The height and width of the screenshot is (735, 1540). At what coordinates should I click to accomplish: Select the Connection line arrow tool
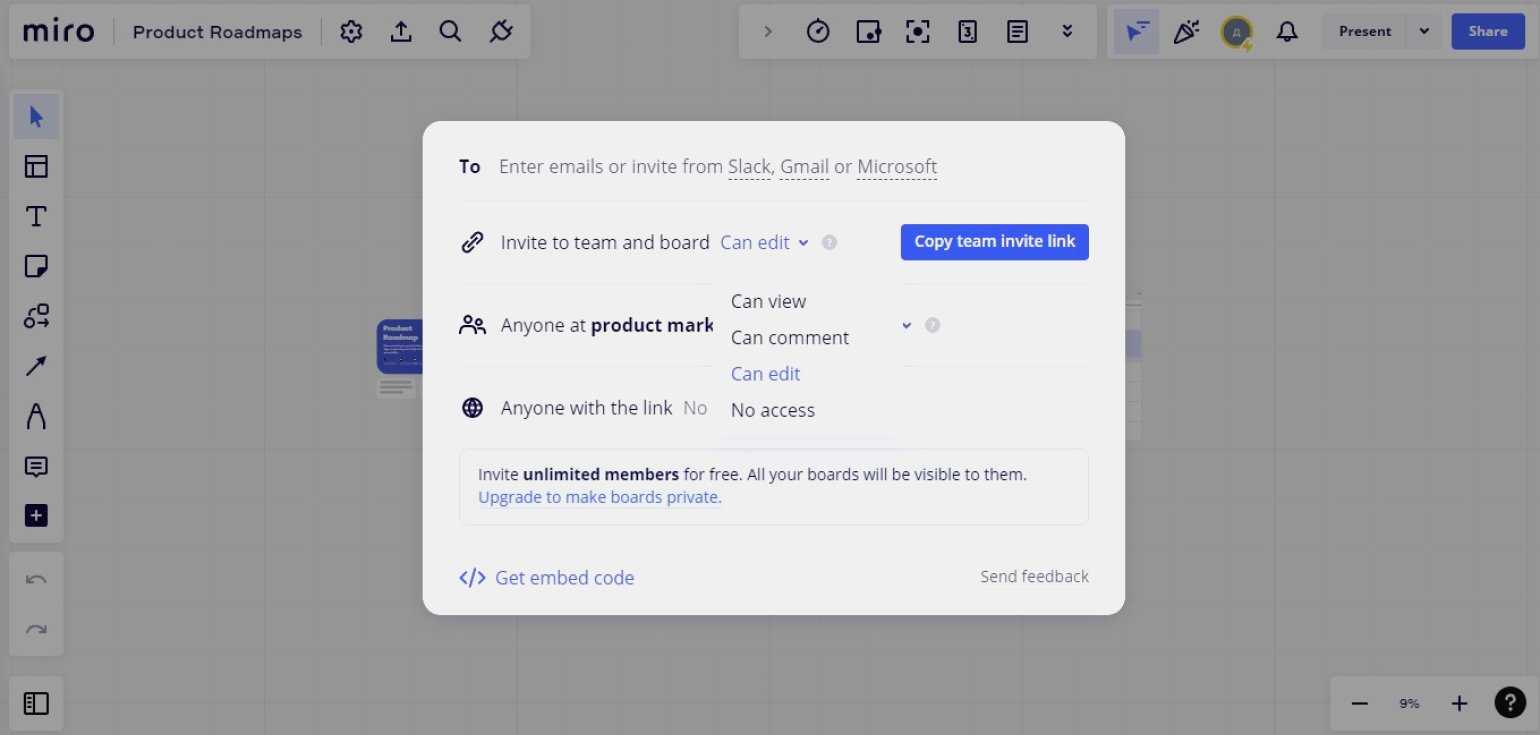tap(36, 366)
